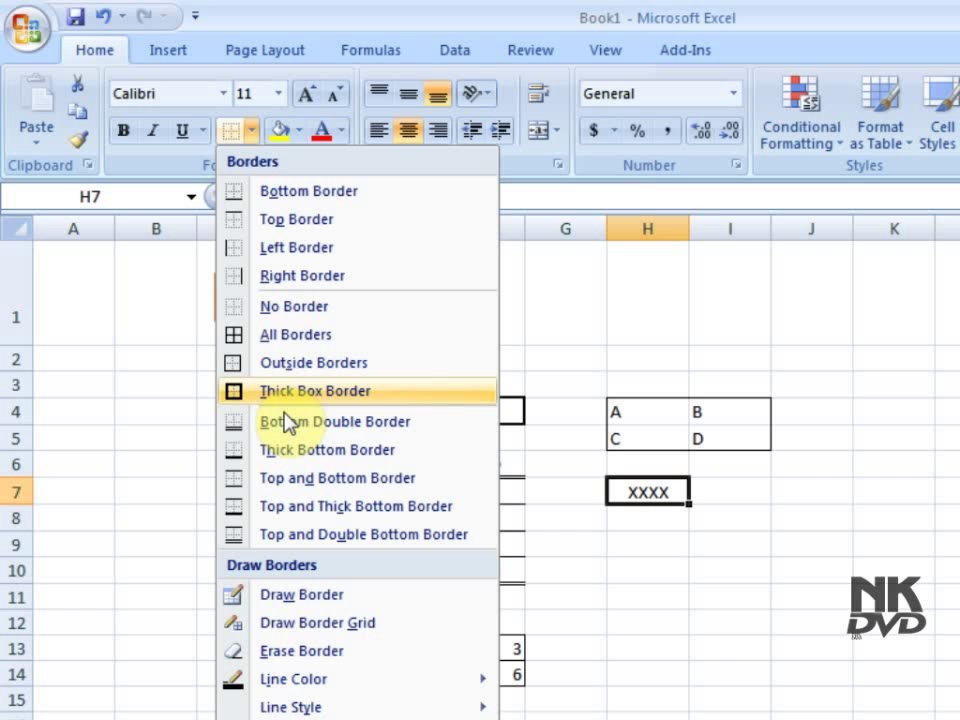Apply the red font color

click(x=322, y=130)
